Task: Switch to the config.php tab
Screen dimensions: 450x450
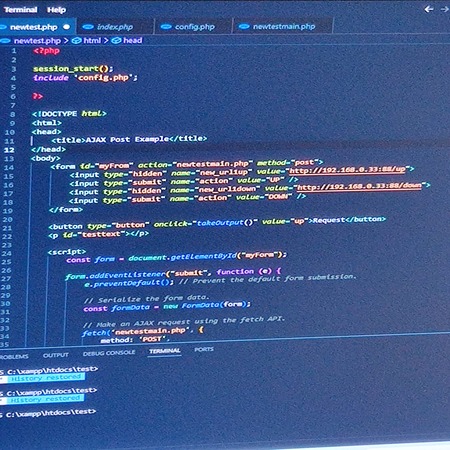Action: tap(193, 27)
